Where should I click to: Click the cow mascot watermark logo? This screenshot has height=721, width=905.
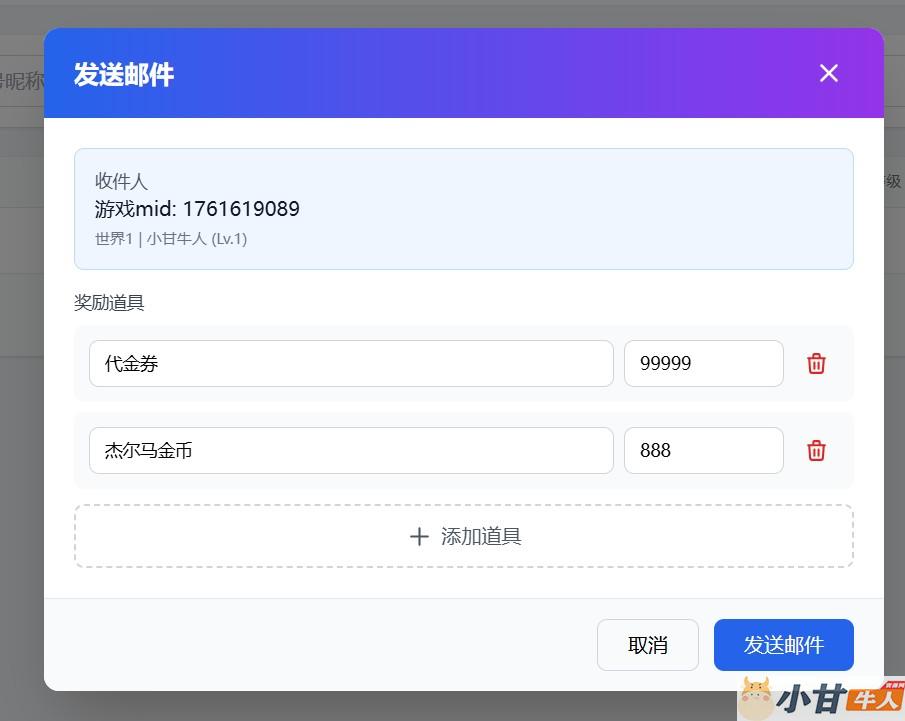pos(756,698)
